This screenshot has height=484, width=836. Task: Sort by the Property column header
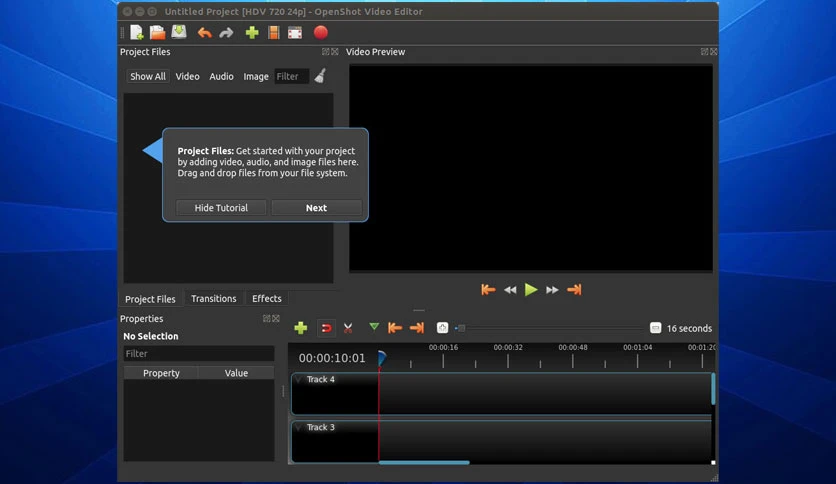click(x=161, y=373)
